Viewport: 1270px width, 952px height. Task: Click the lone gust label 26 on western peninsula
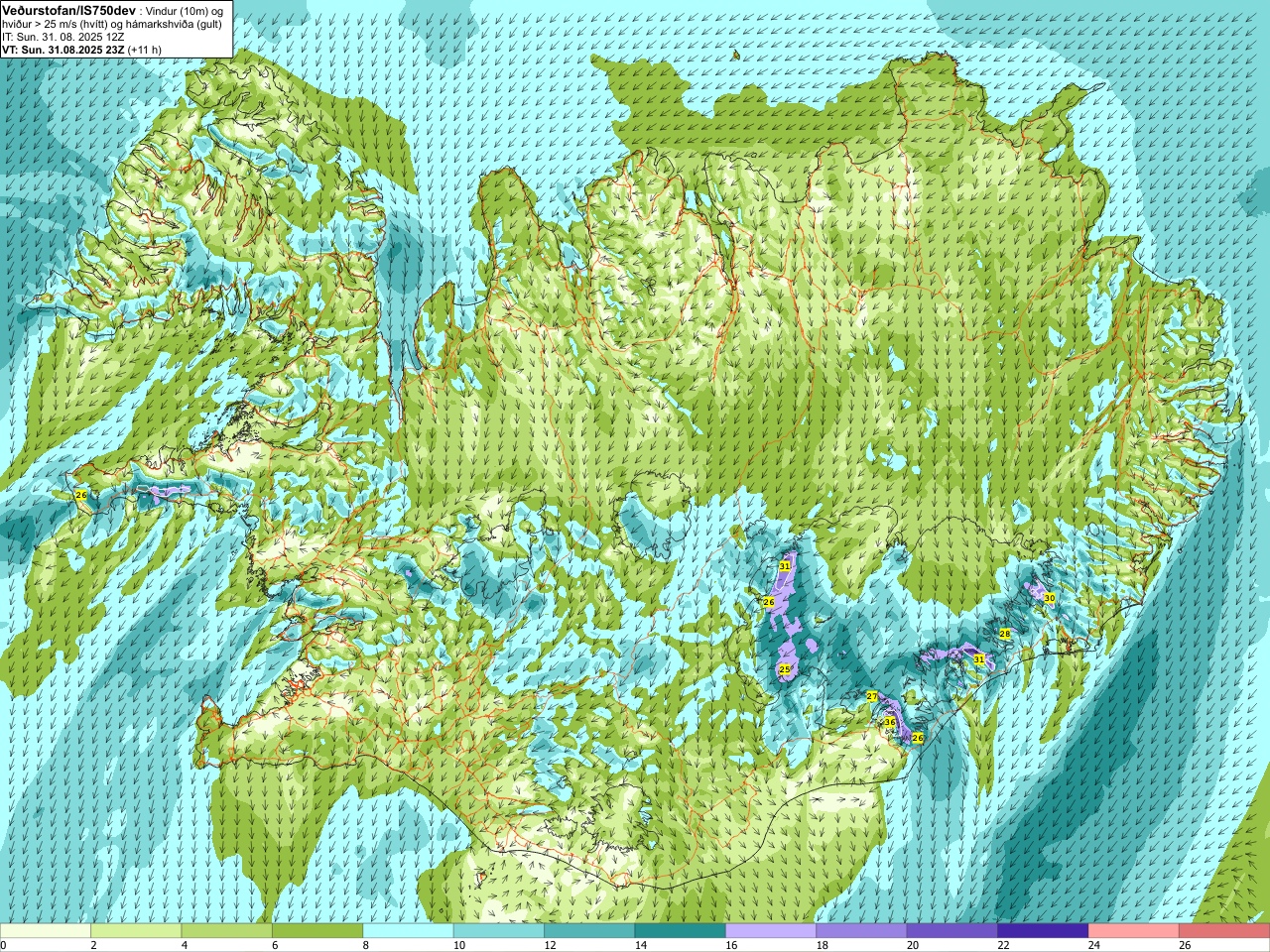click(80, 495)
